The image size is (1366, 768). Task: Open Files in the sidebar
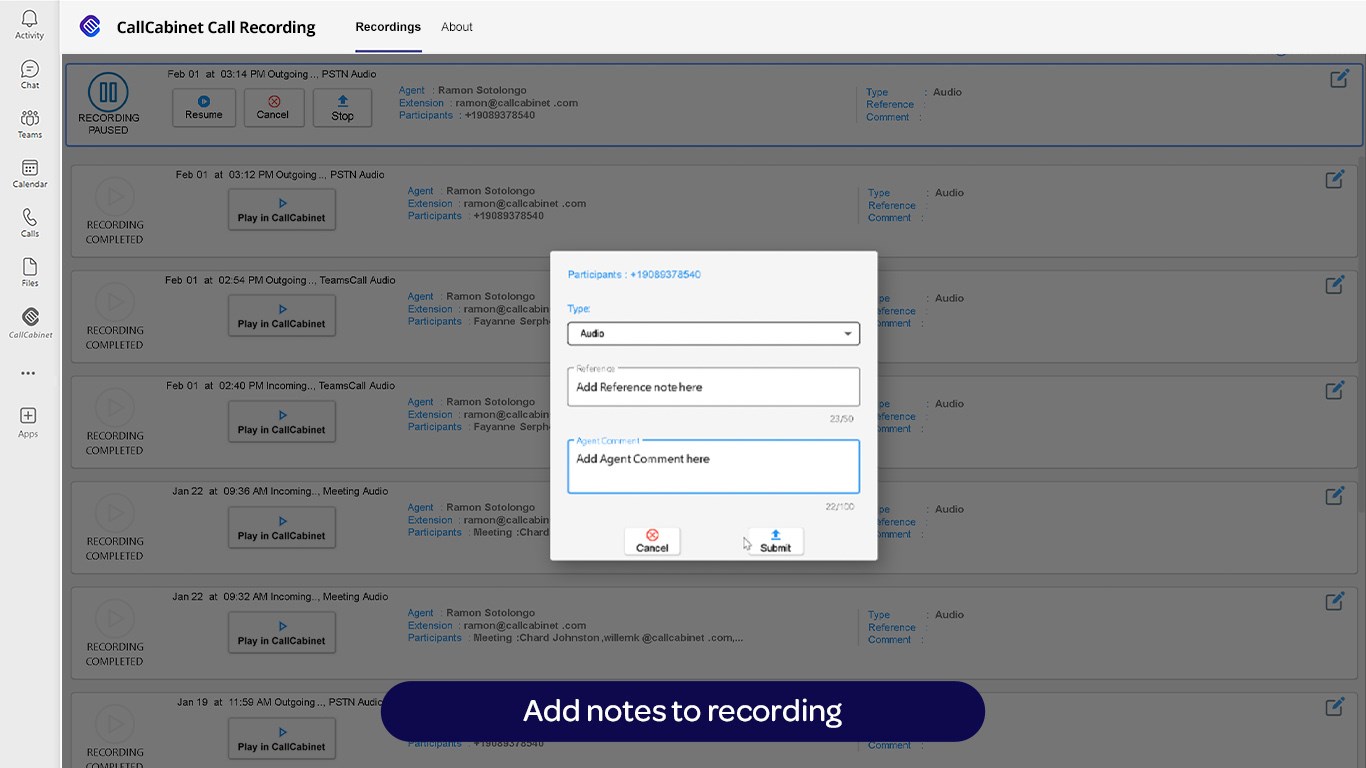(30, 272)
